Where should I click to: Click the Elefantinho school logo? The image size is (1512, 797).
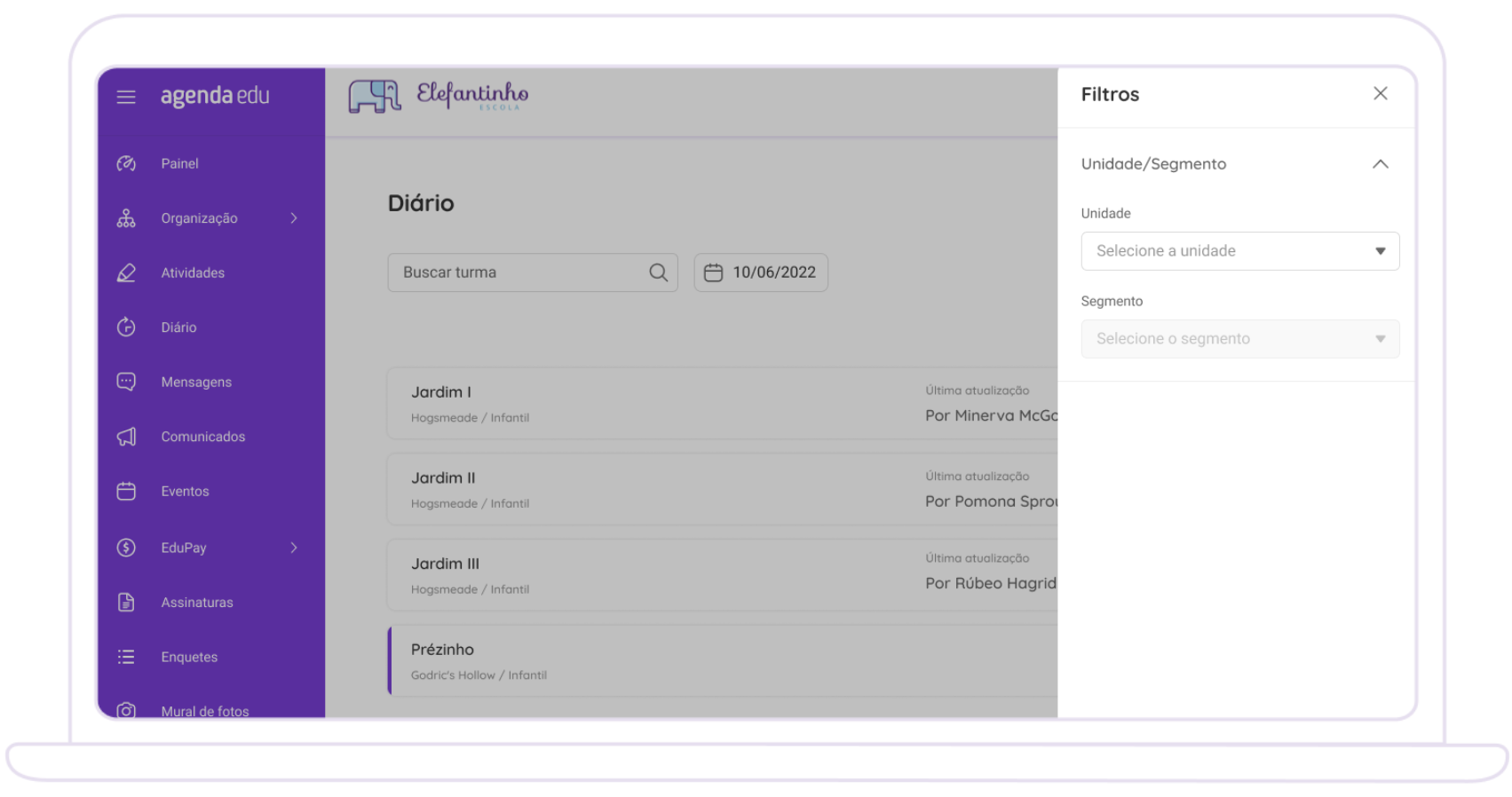pyautogui.click(x=439, y=96)
